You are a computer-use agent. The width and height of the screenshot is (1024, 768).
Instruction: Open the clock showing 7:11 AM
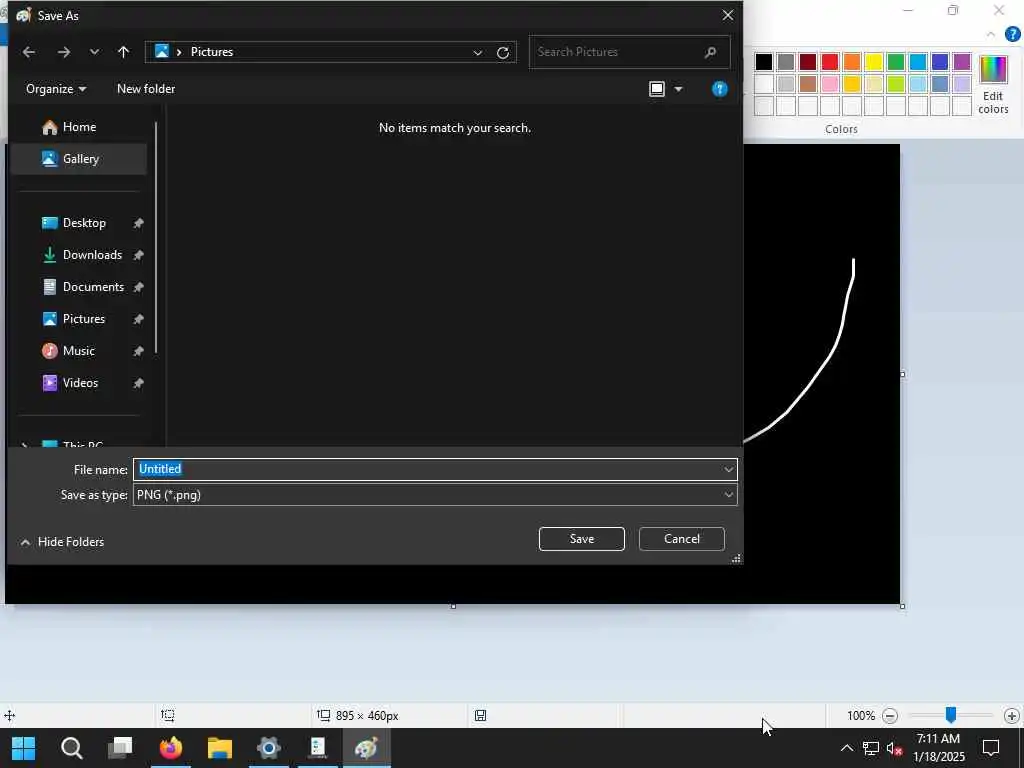[938, 748]
